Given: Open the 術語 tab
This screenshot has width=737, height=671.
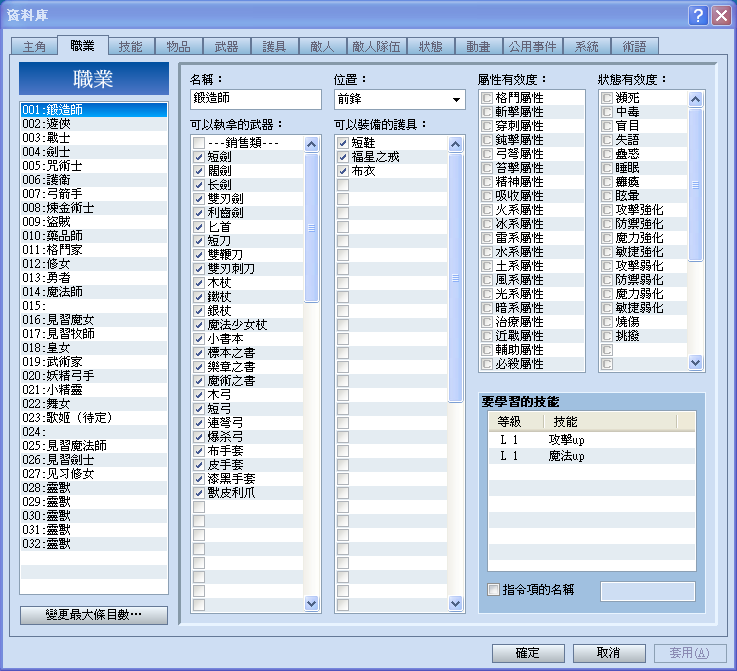Looking at the screenshot, I should pyautogui.click(x=634, y=47).
